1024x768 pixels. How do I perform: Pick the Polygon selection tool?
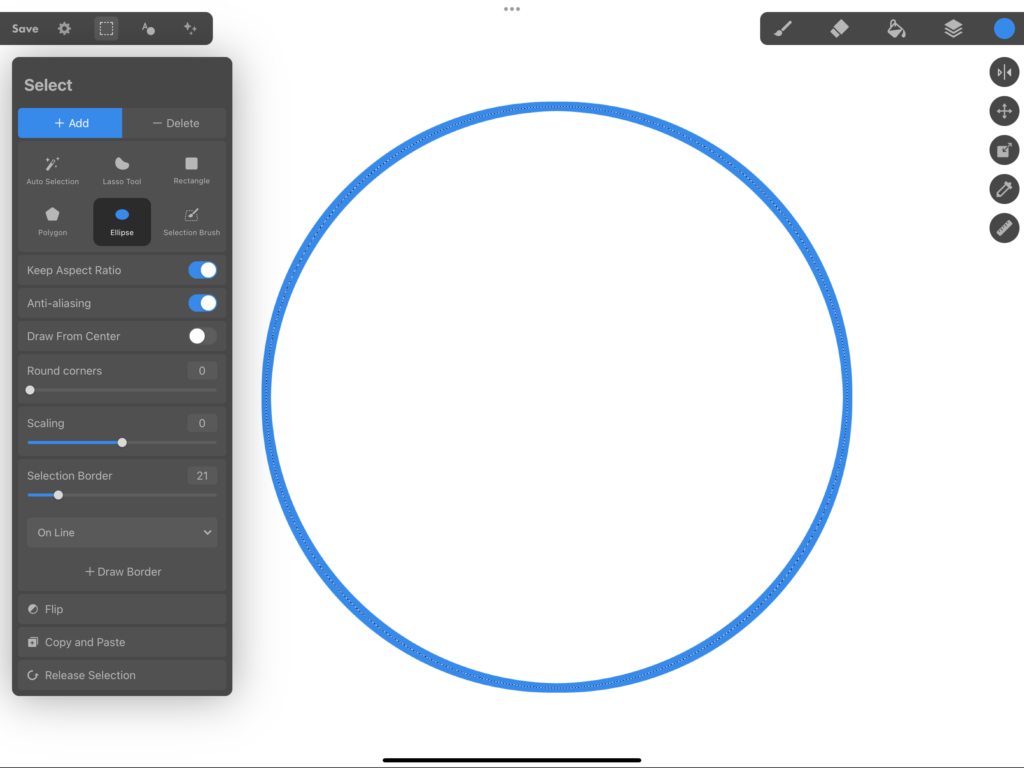[x=52, y=220]
